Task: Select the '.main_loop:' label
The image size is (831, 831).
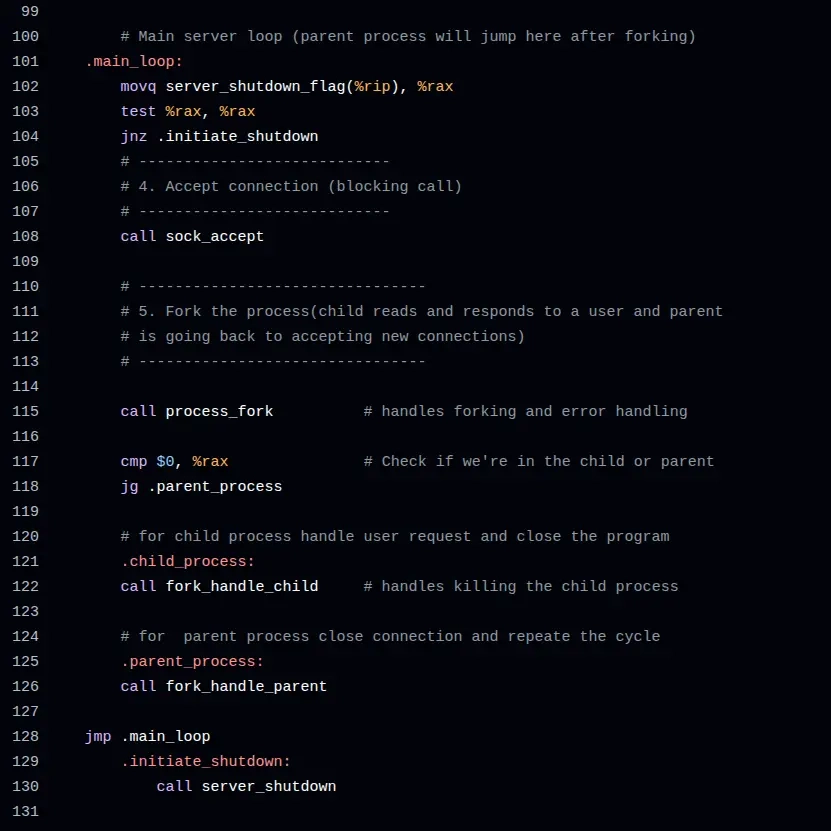Action: [134, 61]
